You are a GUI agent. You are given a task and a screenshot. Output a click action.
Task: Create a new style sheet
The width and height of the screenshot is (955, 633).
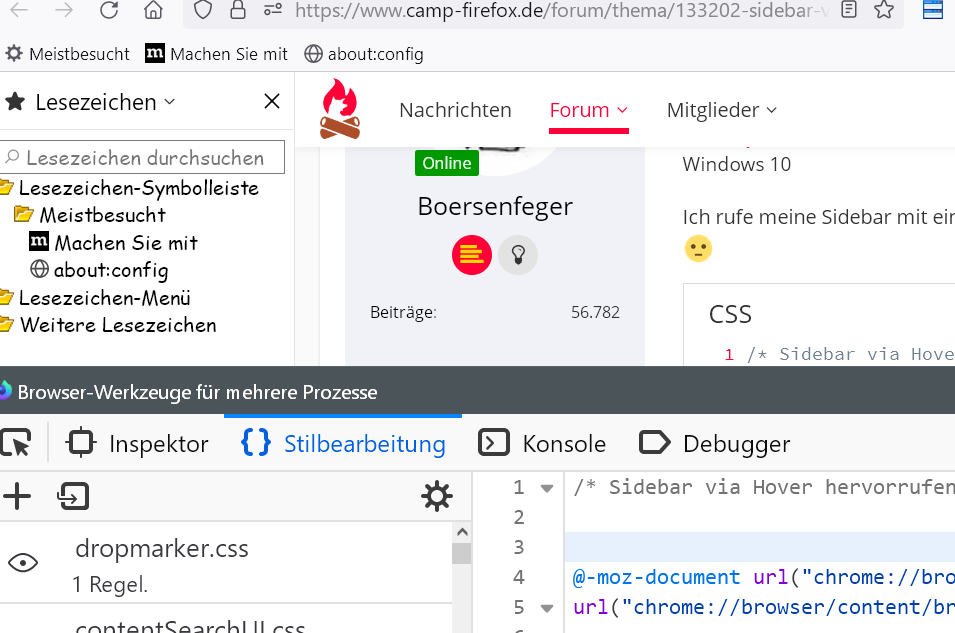pyautogui.click(x=16, y=496)
